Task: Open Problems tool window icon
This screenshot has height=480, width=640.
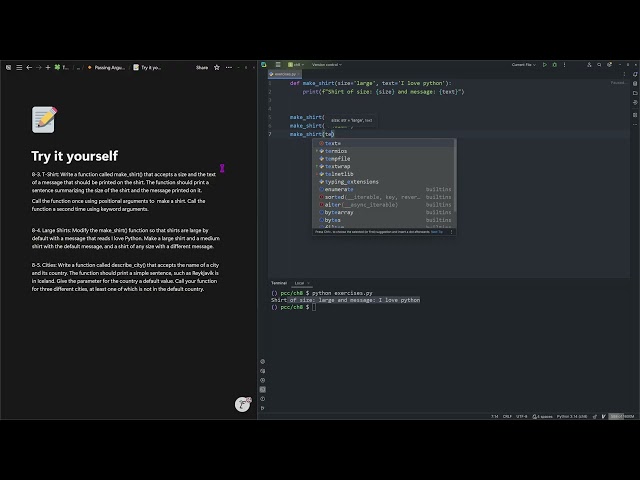Action: coord(262,399)
